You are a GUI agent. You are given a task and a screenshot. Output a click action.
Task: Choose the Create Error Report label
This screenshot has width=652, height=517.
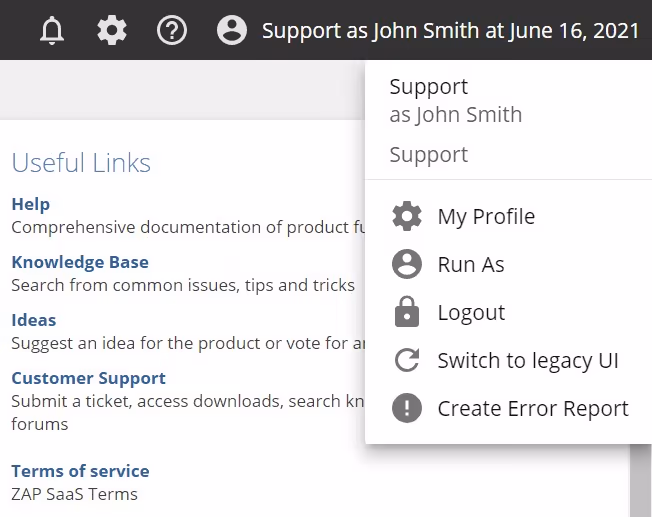pyautogui.click(x=533, y=409)
